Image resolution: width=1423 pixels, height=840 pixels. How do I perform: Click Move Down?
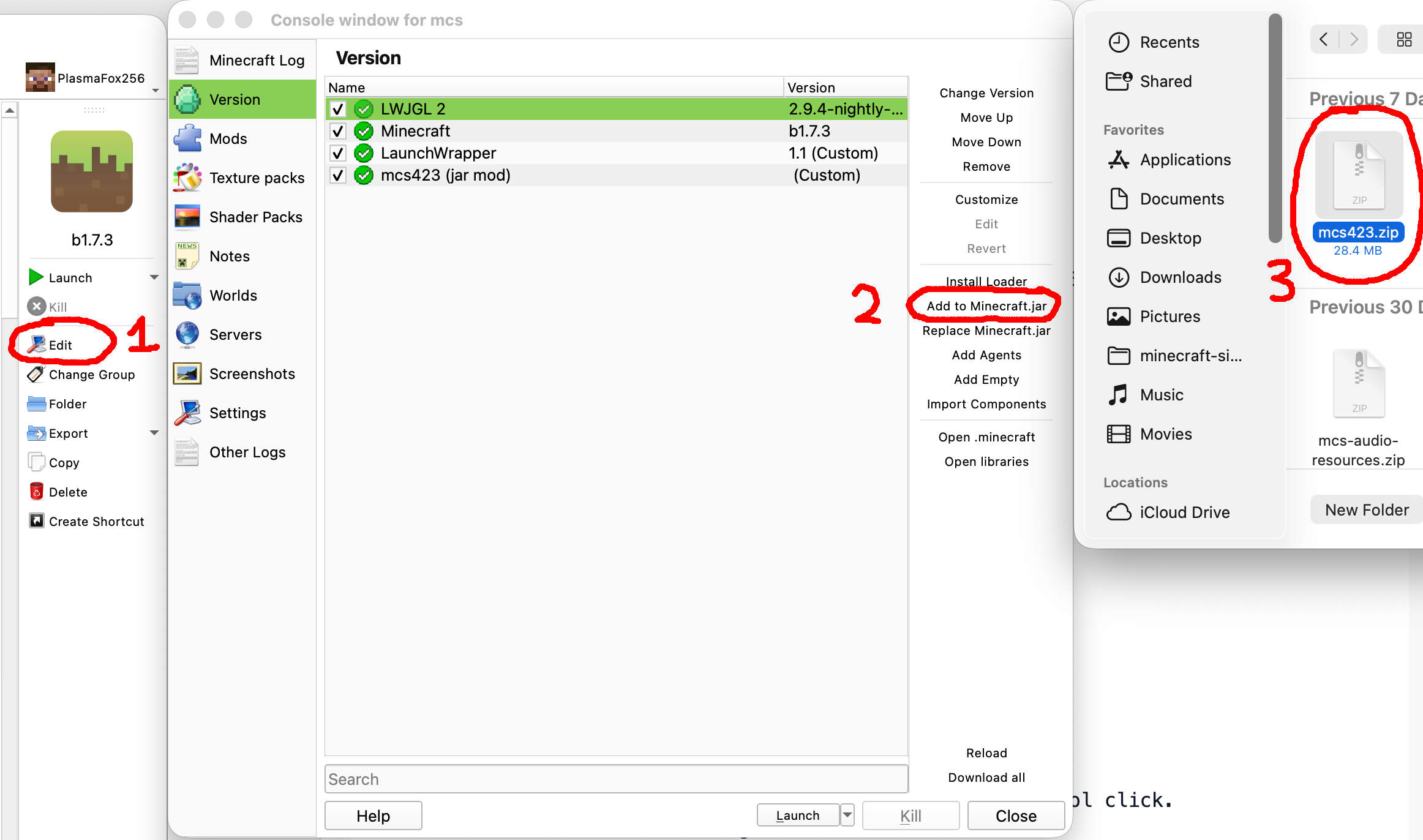(x=986, y=142)
